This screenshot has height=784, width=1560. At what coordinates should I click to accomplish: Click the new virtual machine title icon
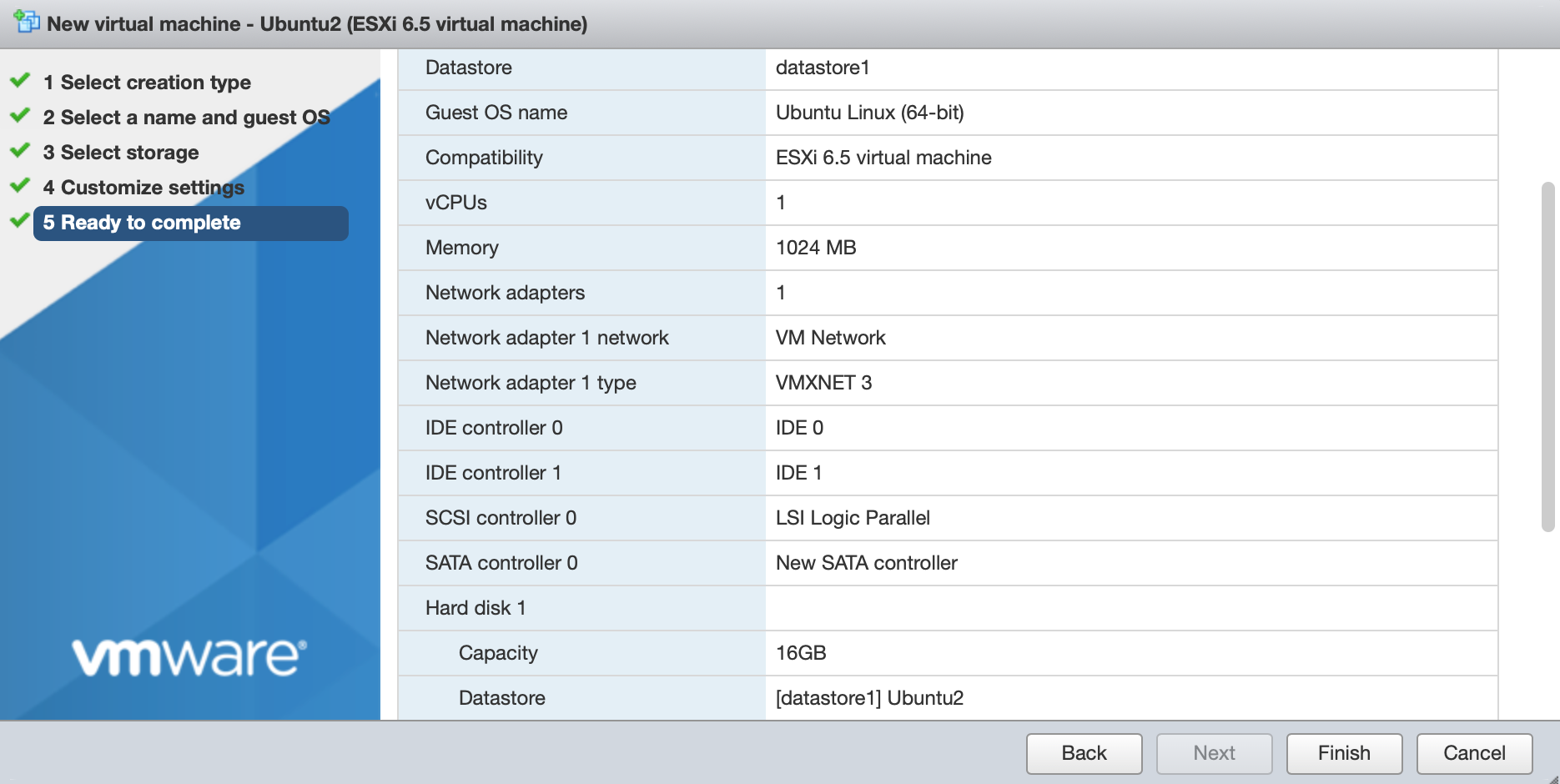pos(27,22)
